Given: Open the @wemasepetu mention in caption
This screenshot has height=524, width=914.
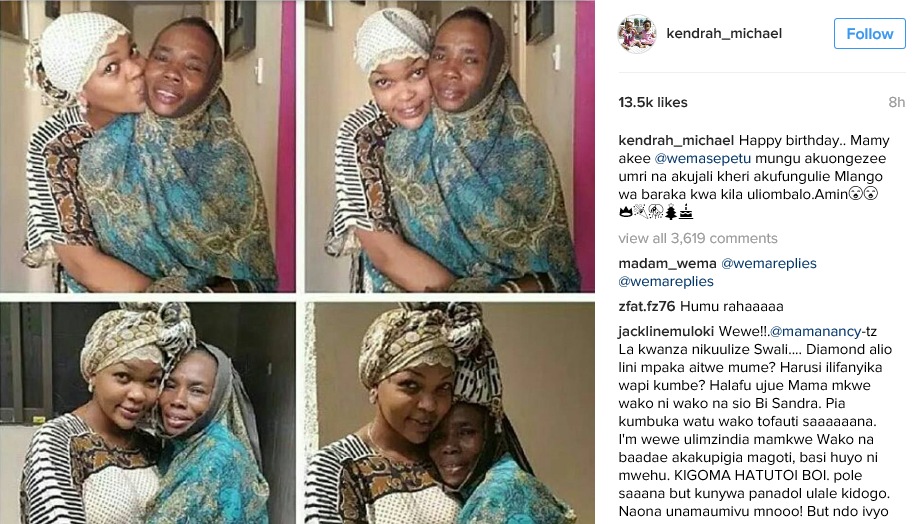Looking at the screenshot, I should 702,159.
